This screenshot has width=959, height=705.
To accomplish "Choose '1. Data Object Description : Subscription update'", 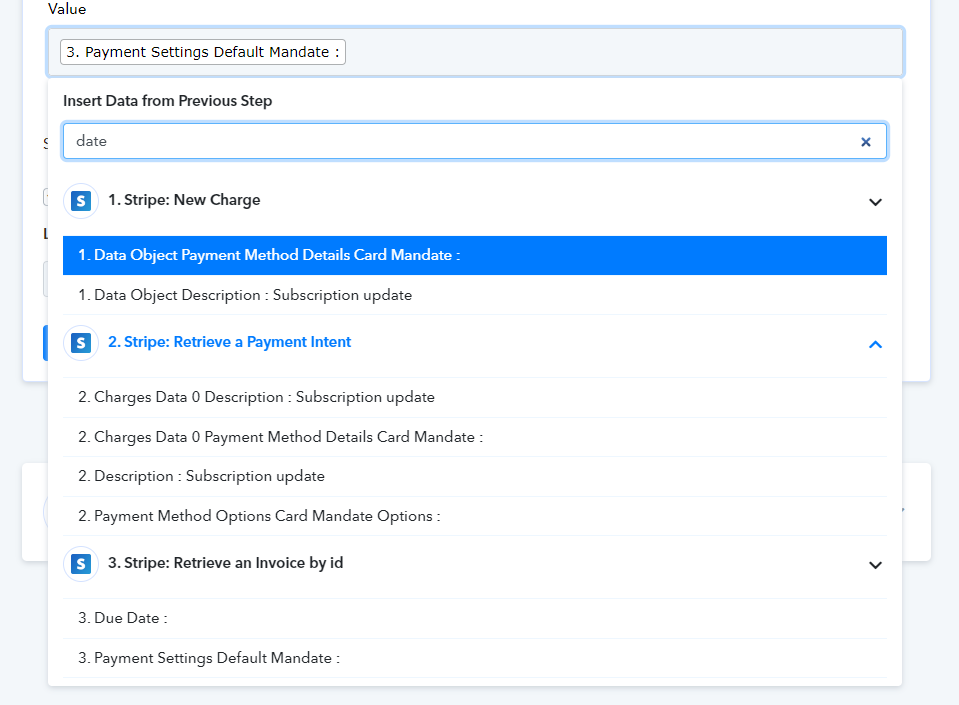I will tap(475, 295).
